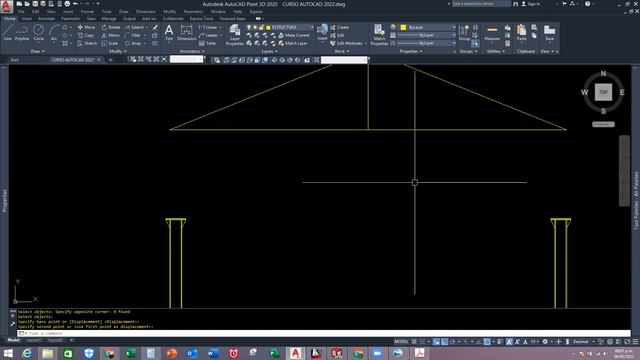Click the layer color swatch for ESTRUCTURA
640x360 pixels.
coord(268,27)
